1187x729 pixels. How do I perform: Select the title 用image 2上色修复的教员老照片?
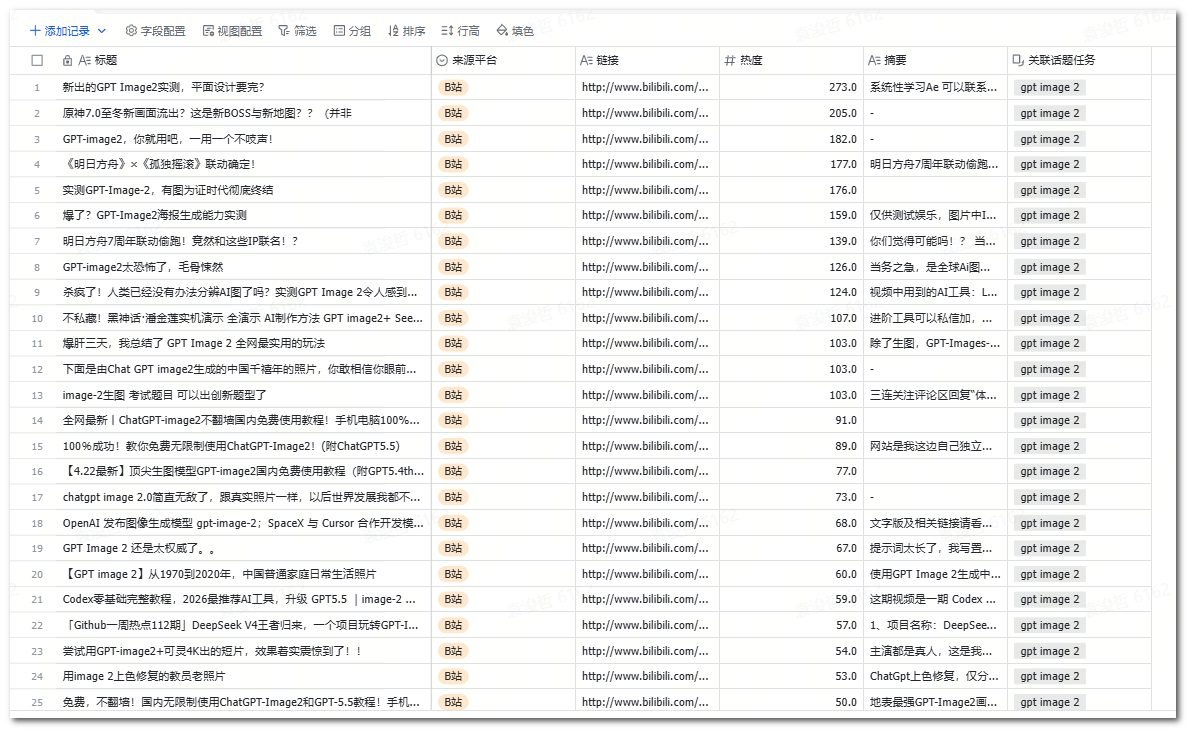(x=144, y=676)
